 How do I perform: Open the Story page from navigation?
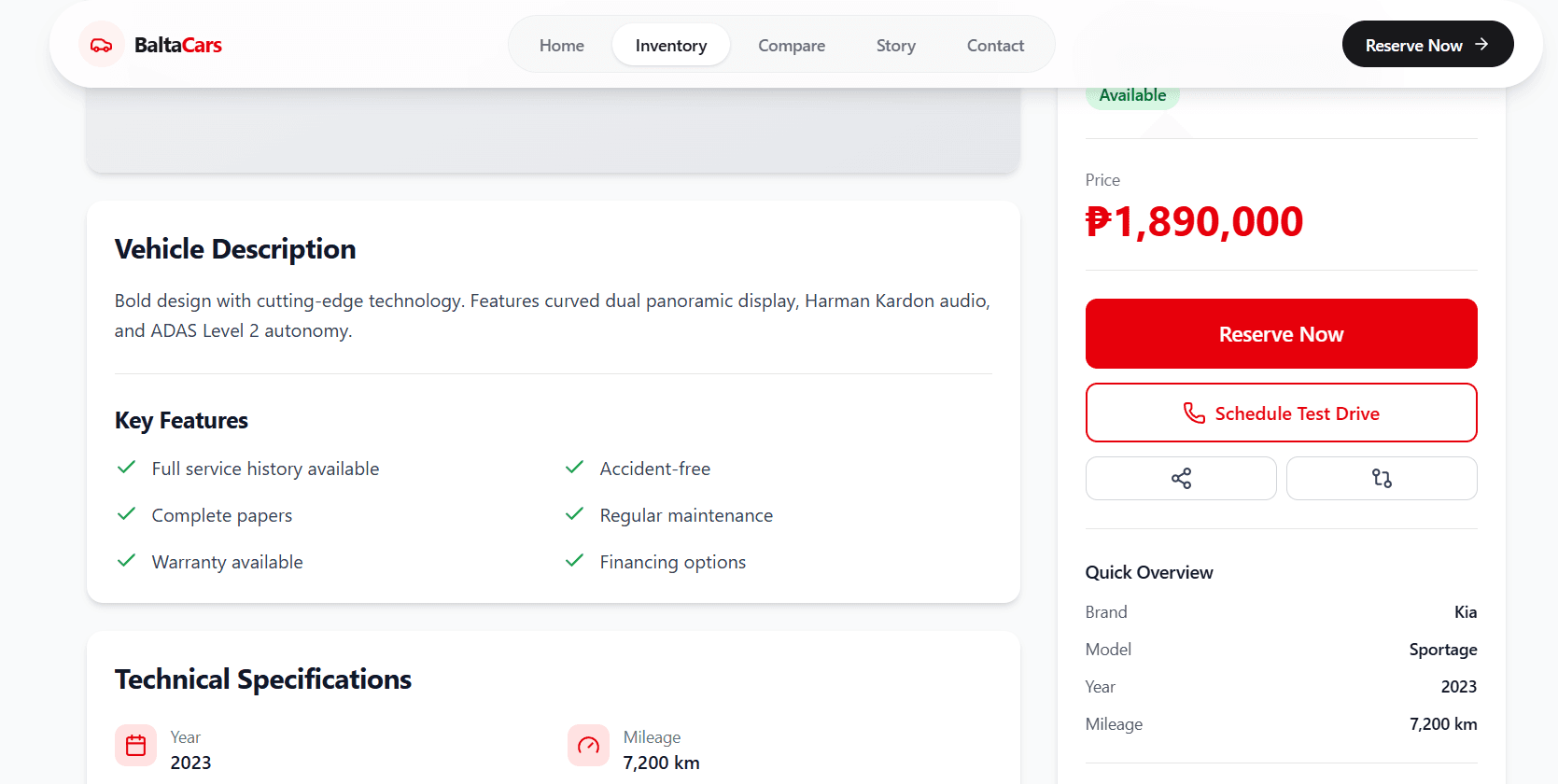(x=896, y=45)
